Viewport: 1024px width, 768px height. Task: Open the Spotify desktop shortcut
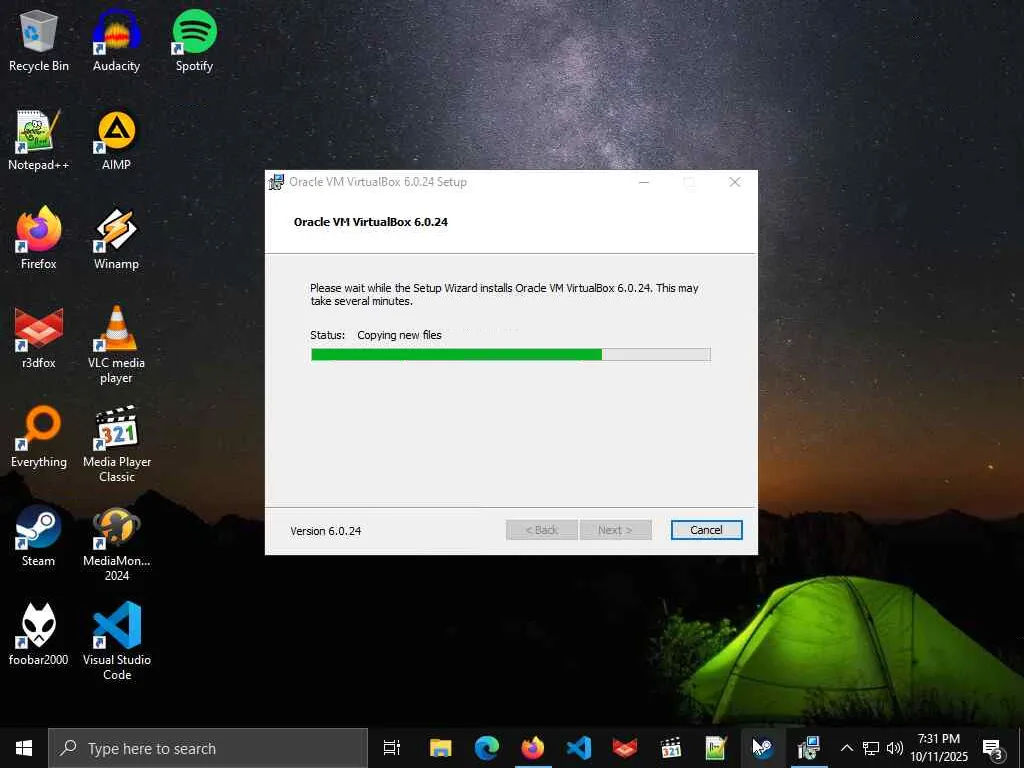pyautogui.click(x=194, y=40)
